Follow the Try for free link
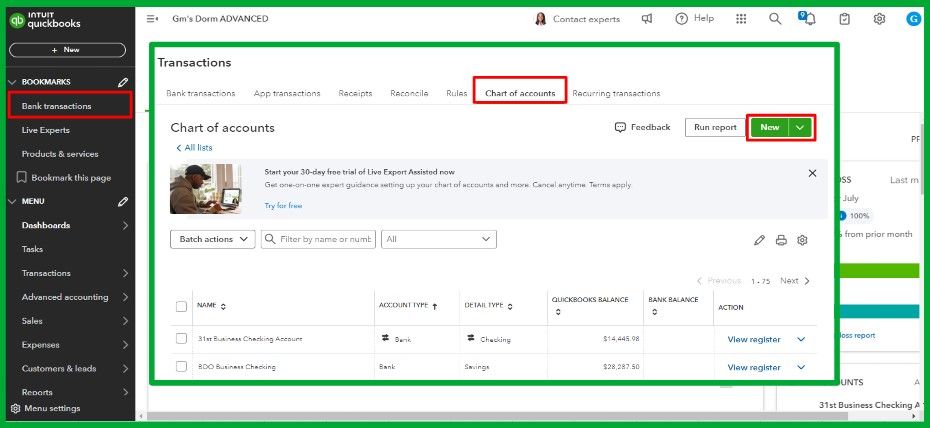Screen dimensions: 930x428 click(283, 206)
